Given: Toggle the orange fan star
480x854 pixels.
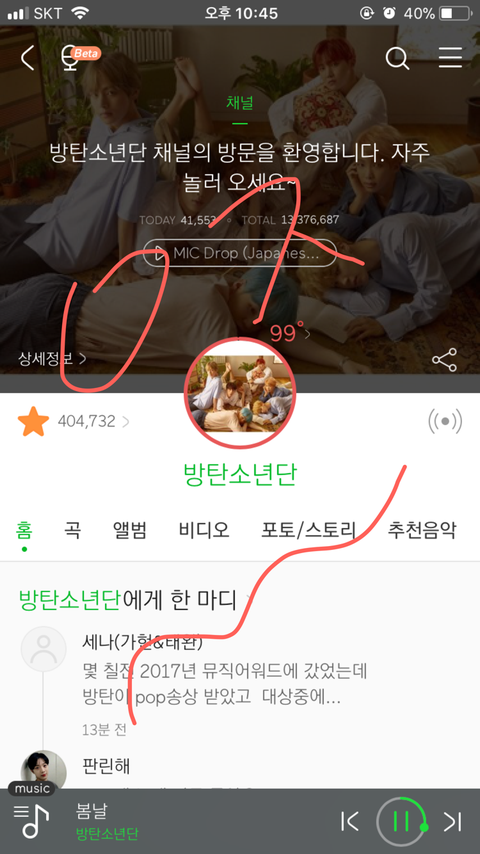Looking at the screenshot, I should pos(33,422).
